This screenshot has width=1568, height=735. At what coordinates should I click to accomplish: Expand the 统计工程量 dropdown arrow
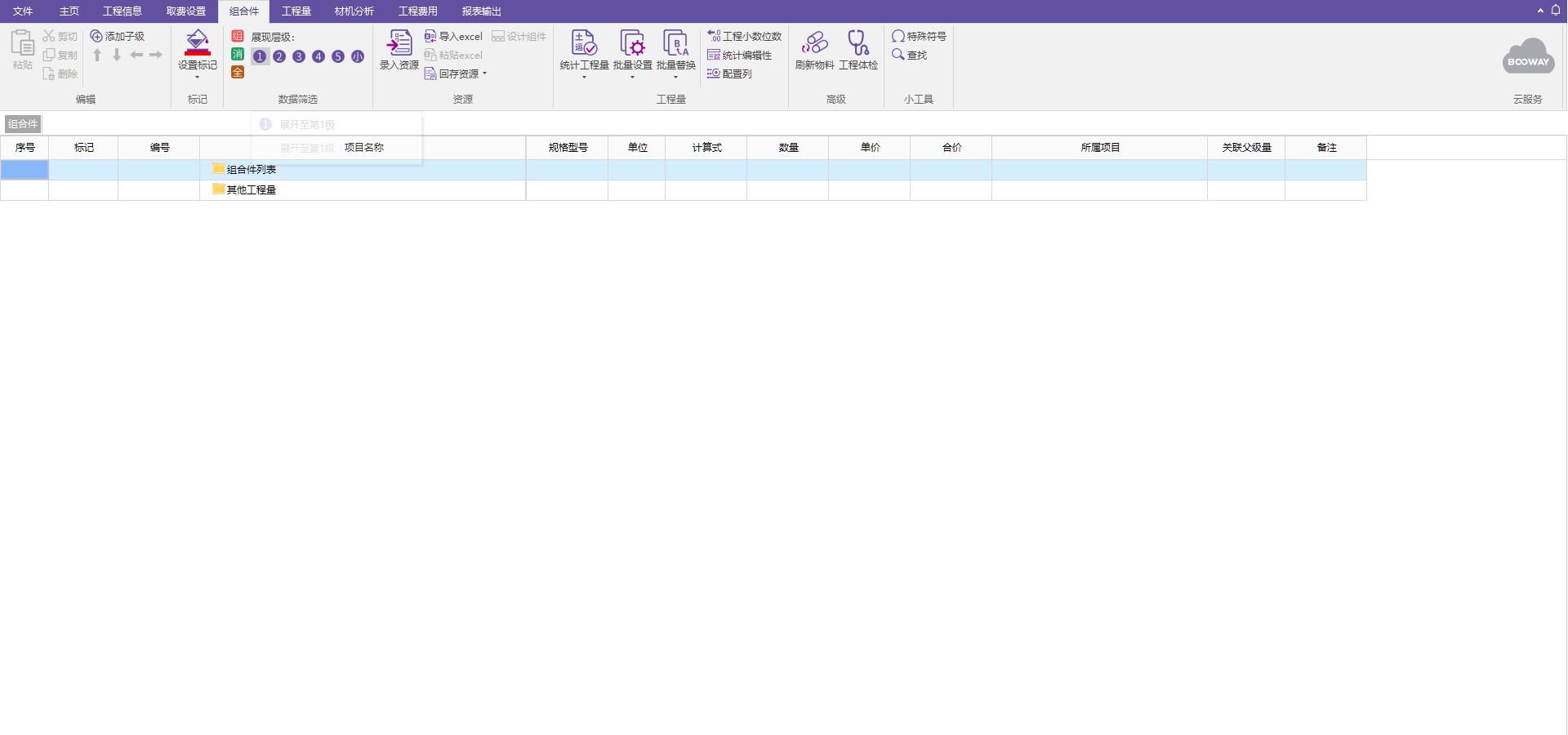(x=585, y=78)
